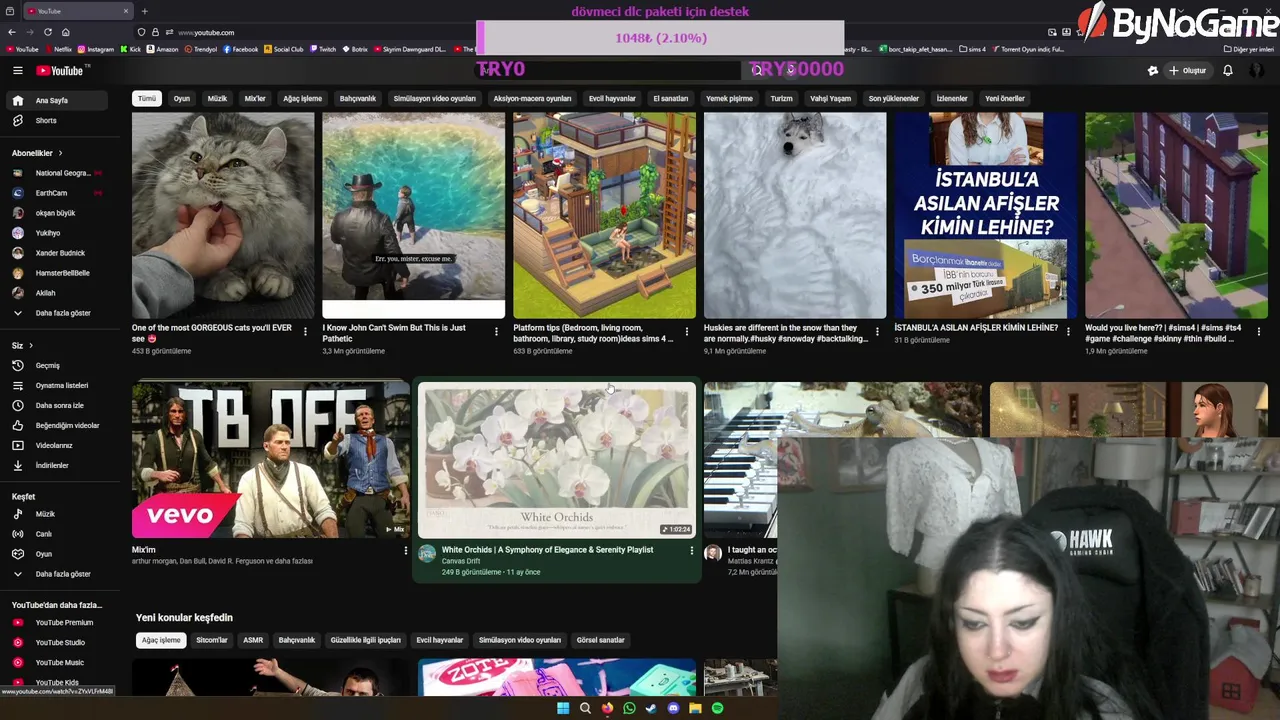Go back in browser toolbar

pyautogui.click(x=12, y=32)
